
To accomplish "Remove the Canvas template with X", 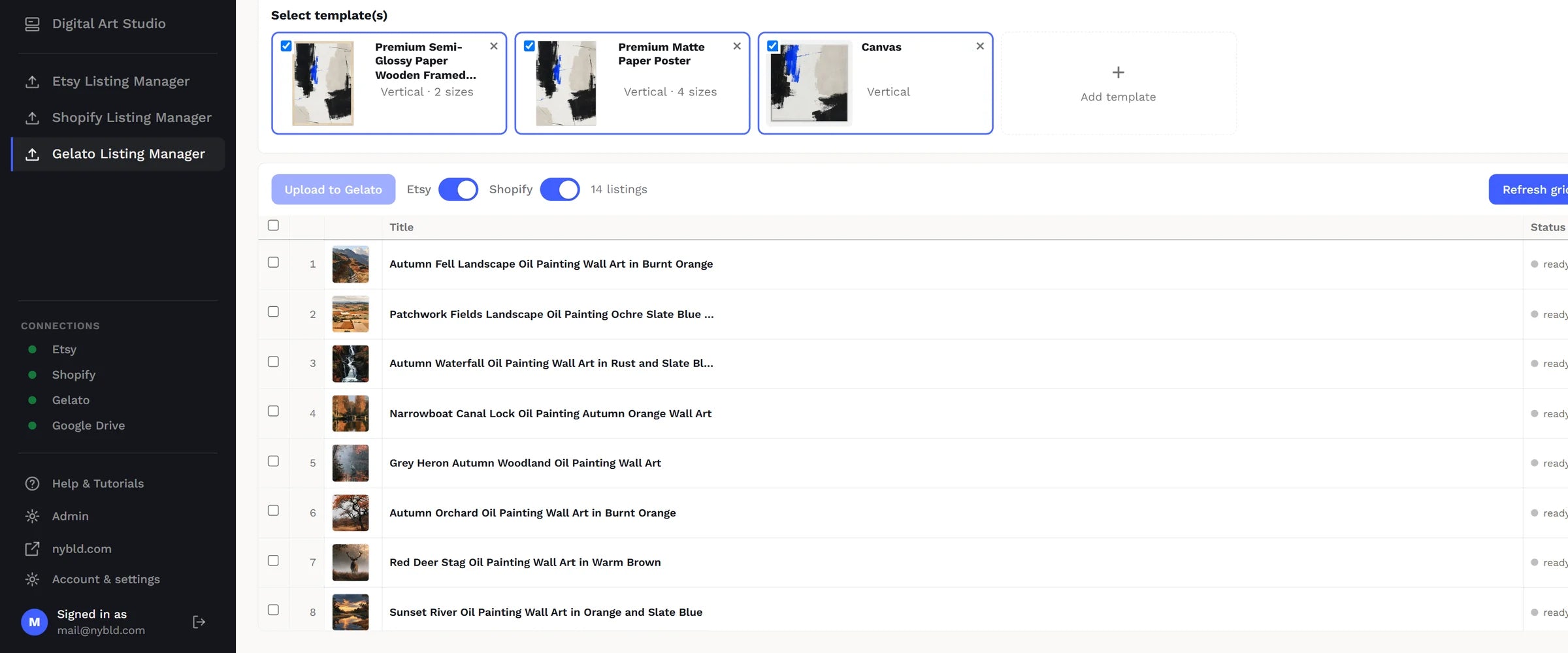I will click(x=980, y=46).
